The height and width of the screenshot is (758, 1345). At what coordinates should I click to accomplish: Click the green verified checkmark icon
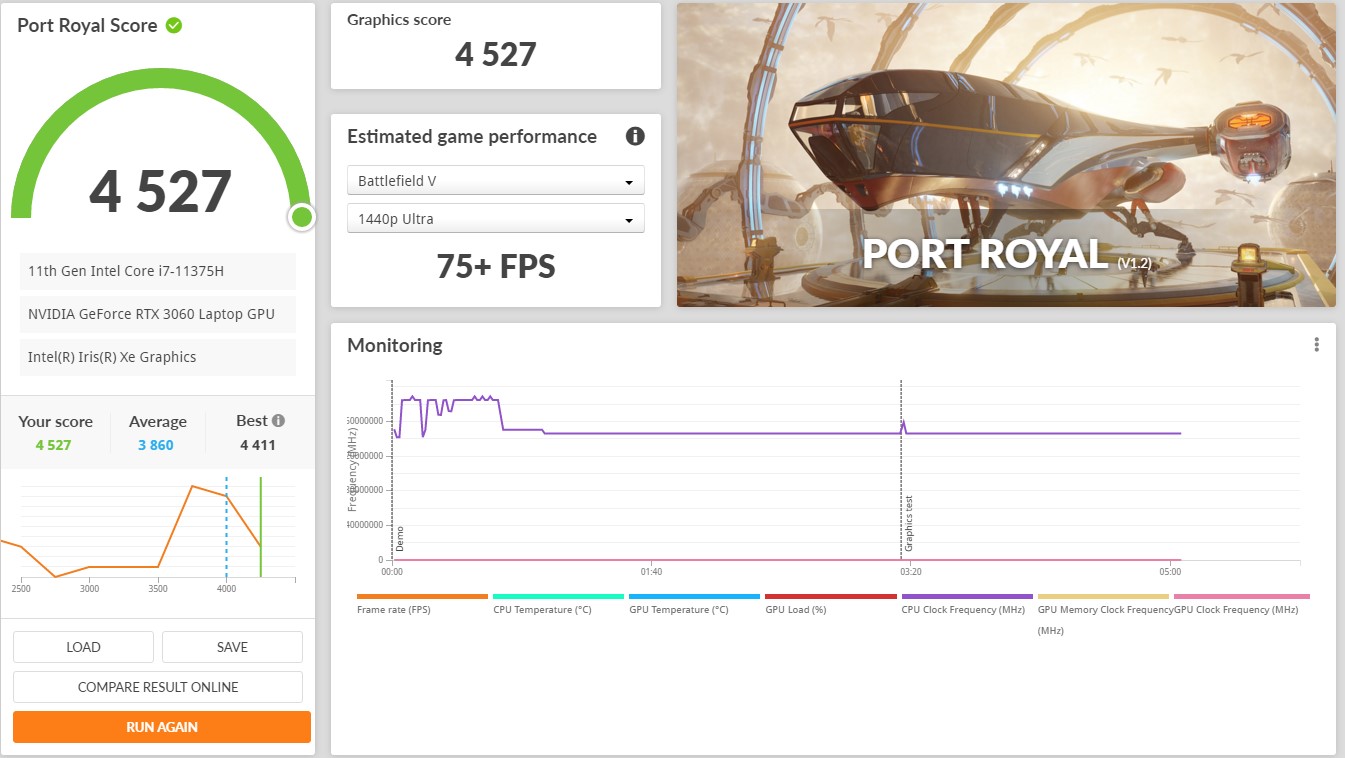click(174, 25)
